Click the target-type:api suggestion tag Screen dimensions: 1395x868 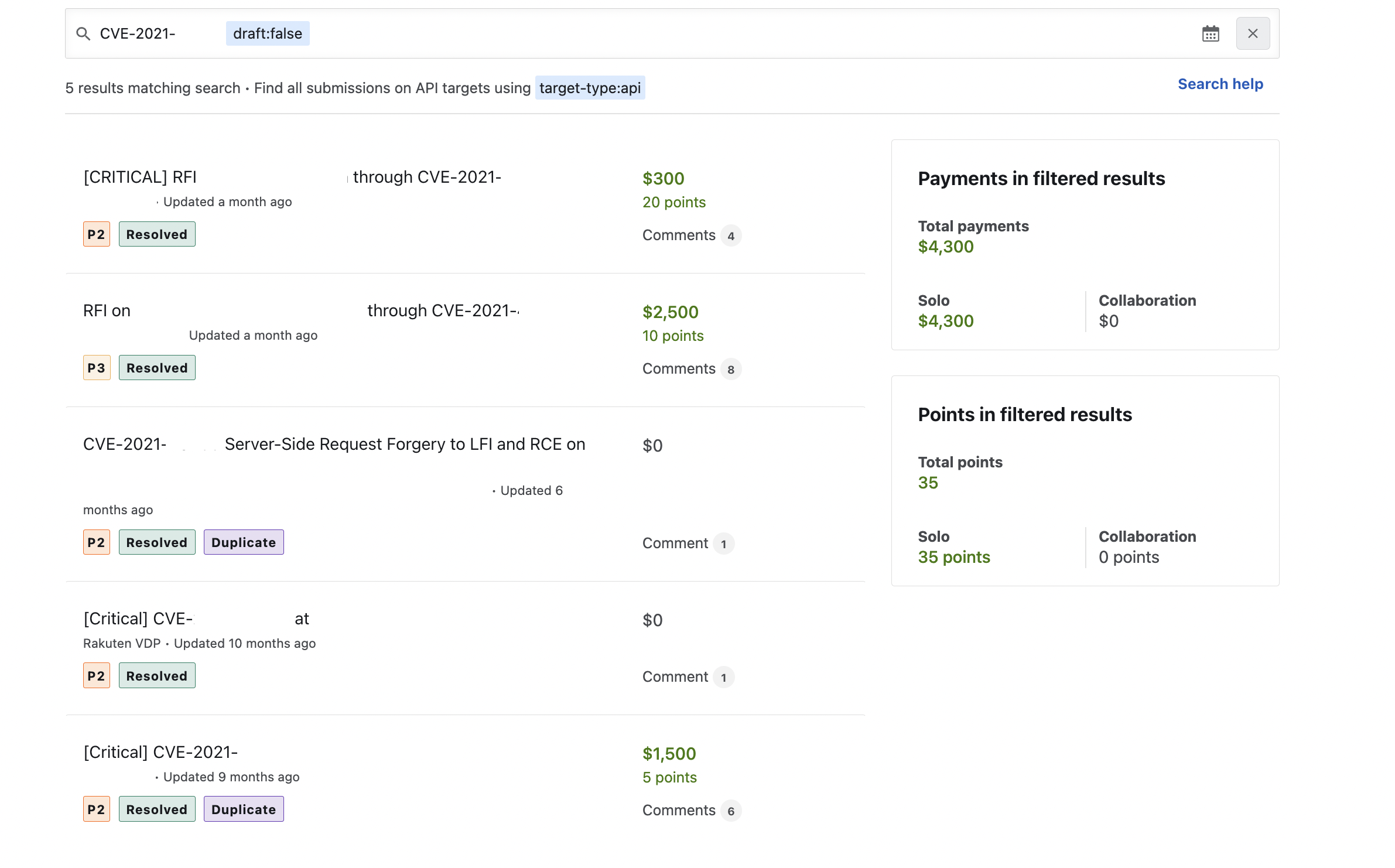pyautogui.click(x=590, y=88)
